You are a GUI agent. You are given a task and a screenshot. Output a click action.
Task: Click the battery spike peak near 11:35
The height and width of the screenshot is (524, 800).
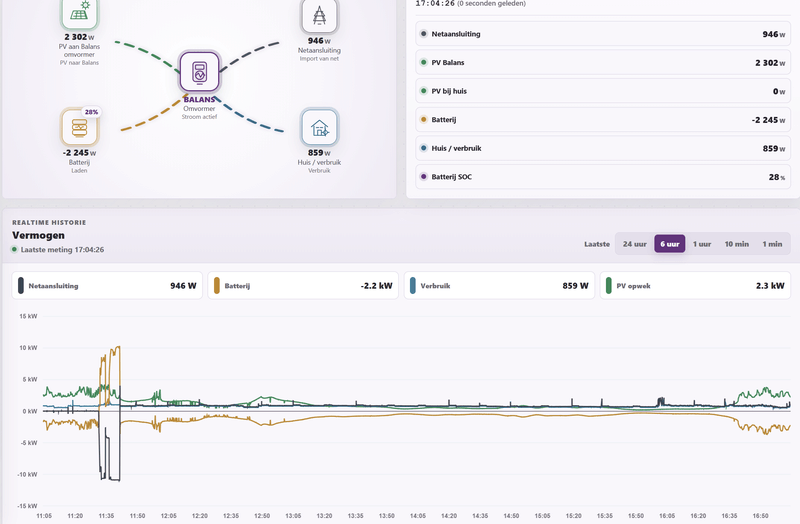point(118,347)
